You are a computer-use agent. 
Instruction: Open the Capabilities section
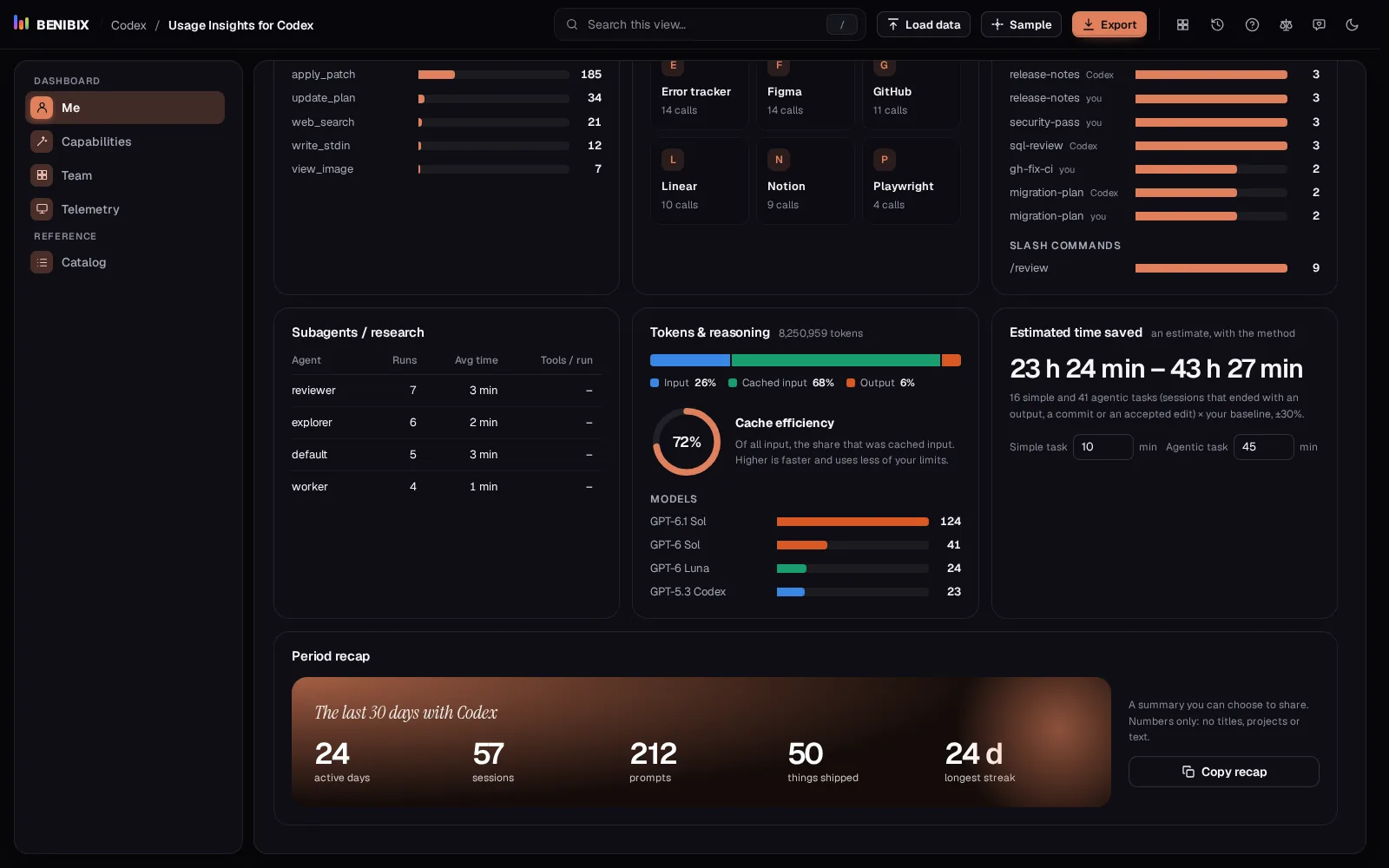[x=125, y=141]
